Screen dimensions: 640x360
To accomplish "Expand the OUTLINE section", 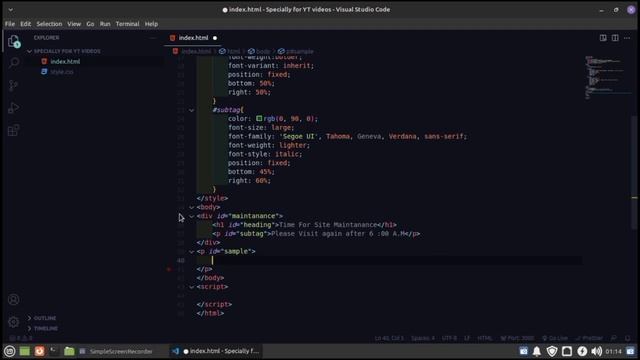I will (x=45, y=318).
